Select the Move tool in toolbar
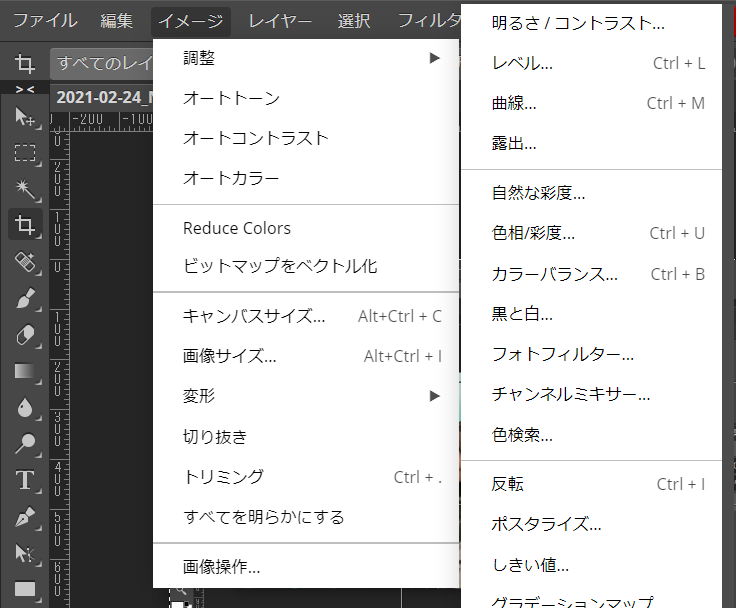This screenshot has height=608, width=736. (24, 117)
